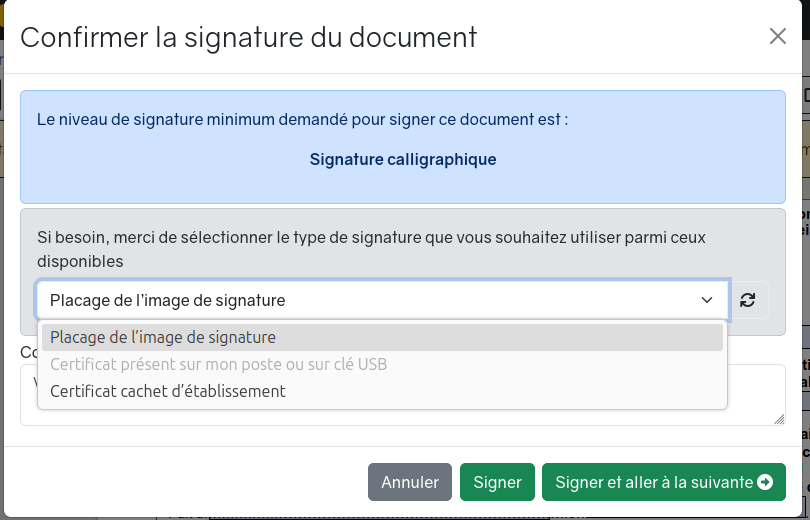
Task: Click the right-arrow circle icon
Action: (766, 482)
